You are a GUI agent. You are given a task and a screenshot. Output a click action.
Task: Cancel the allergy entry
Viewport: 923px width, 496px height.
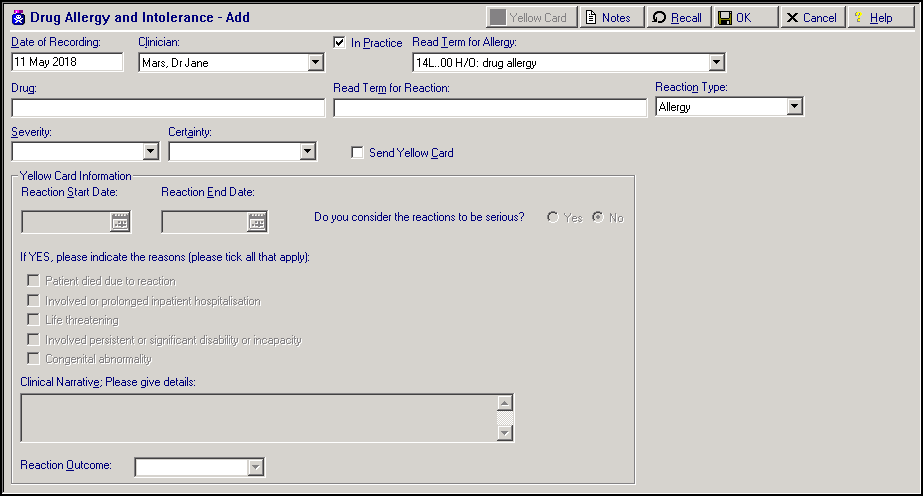812,18
